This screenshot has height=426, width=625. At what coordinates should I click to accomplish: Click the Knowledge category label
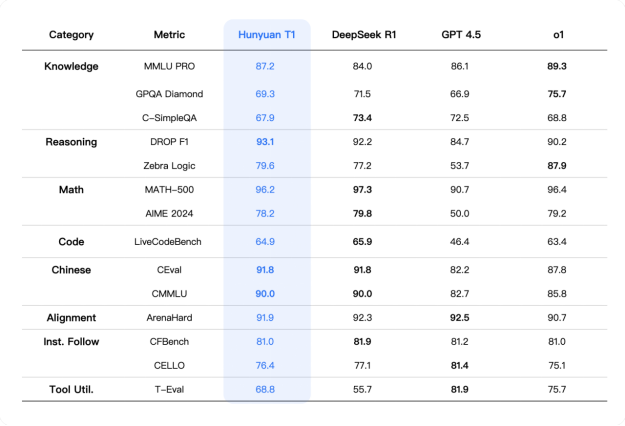[x=71, y=66]
